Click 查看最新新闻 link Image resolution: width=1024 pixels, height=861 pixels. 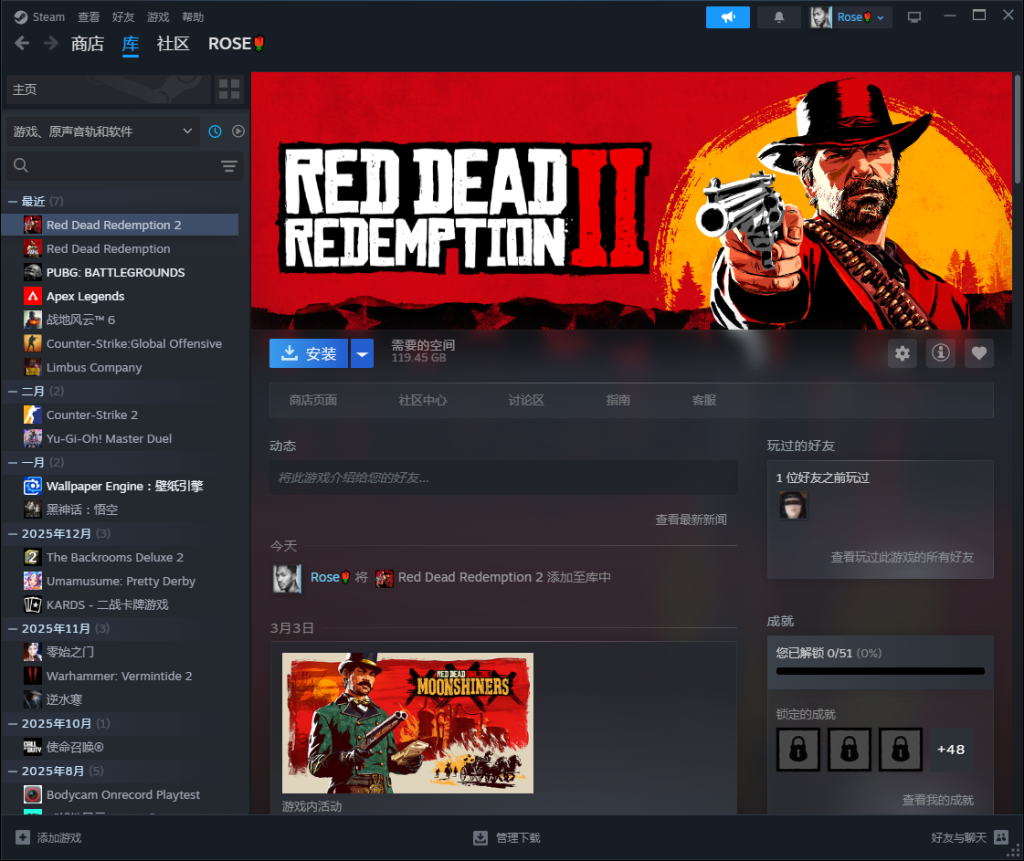pyautogui.click(x=690, y=520)
